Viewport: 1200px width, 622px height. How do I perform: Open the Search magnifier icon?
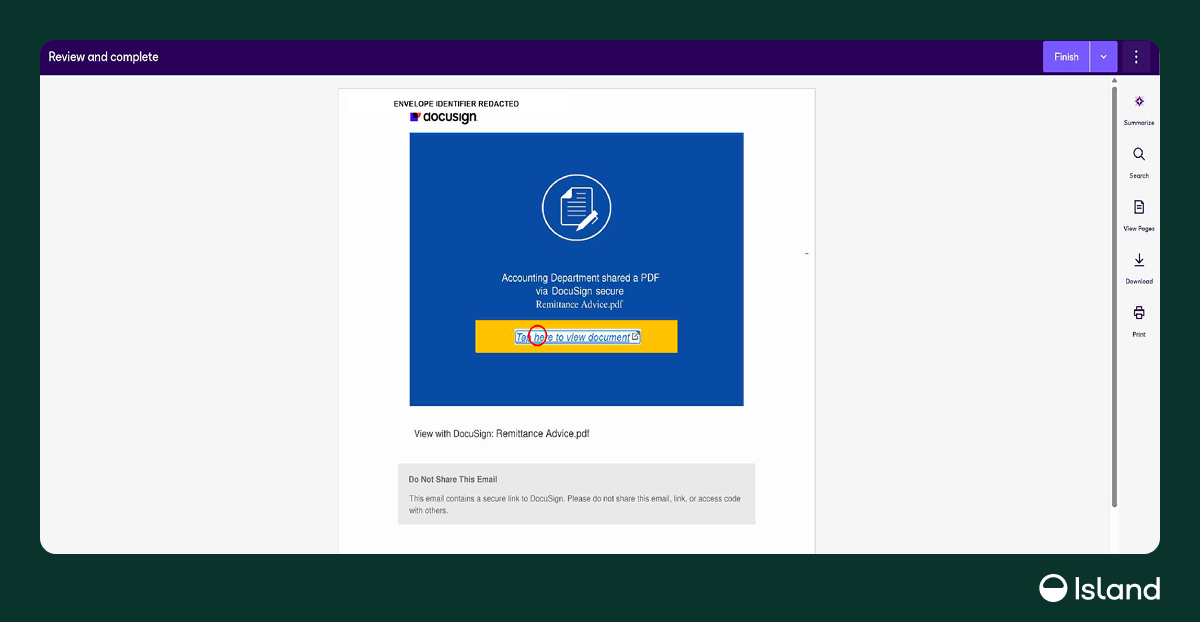click(1139, 154)
